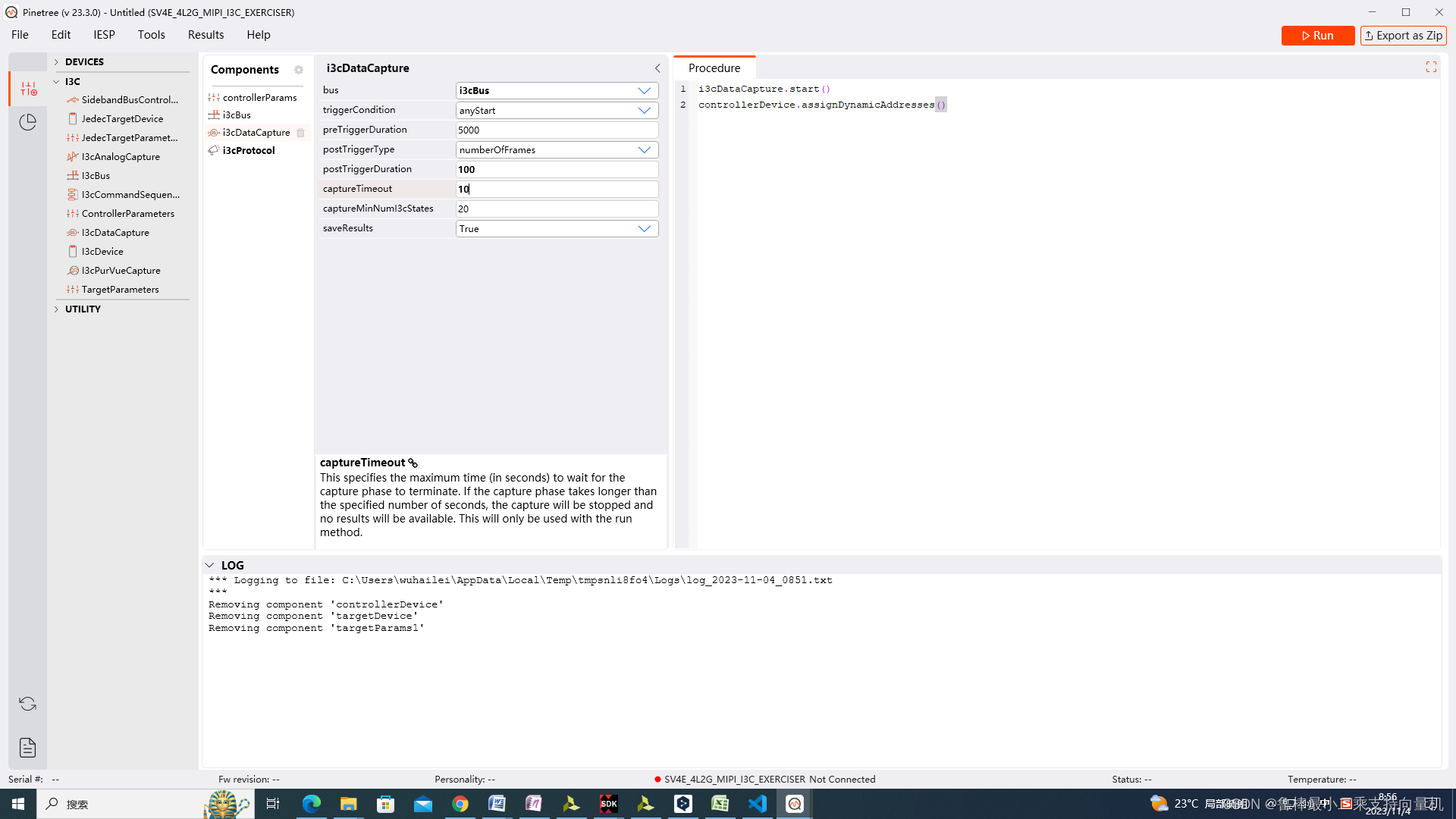Image resolution: width=1456 pixels, height=819 pixels.
Task: Select the Results menu tab
Action: click(206, 34)
